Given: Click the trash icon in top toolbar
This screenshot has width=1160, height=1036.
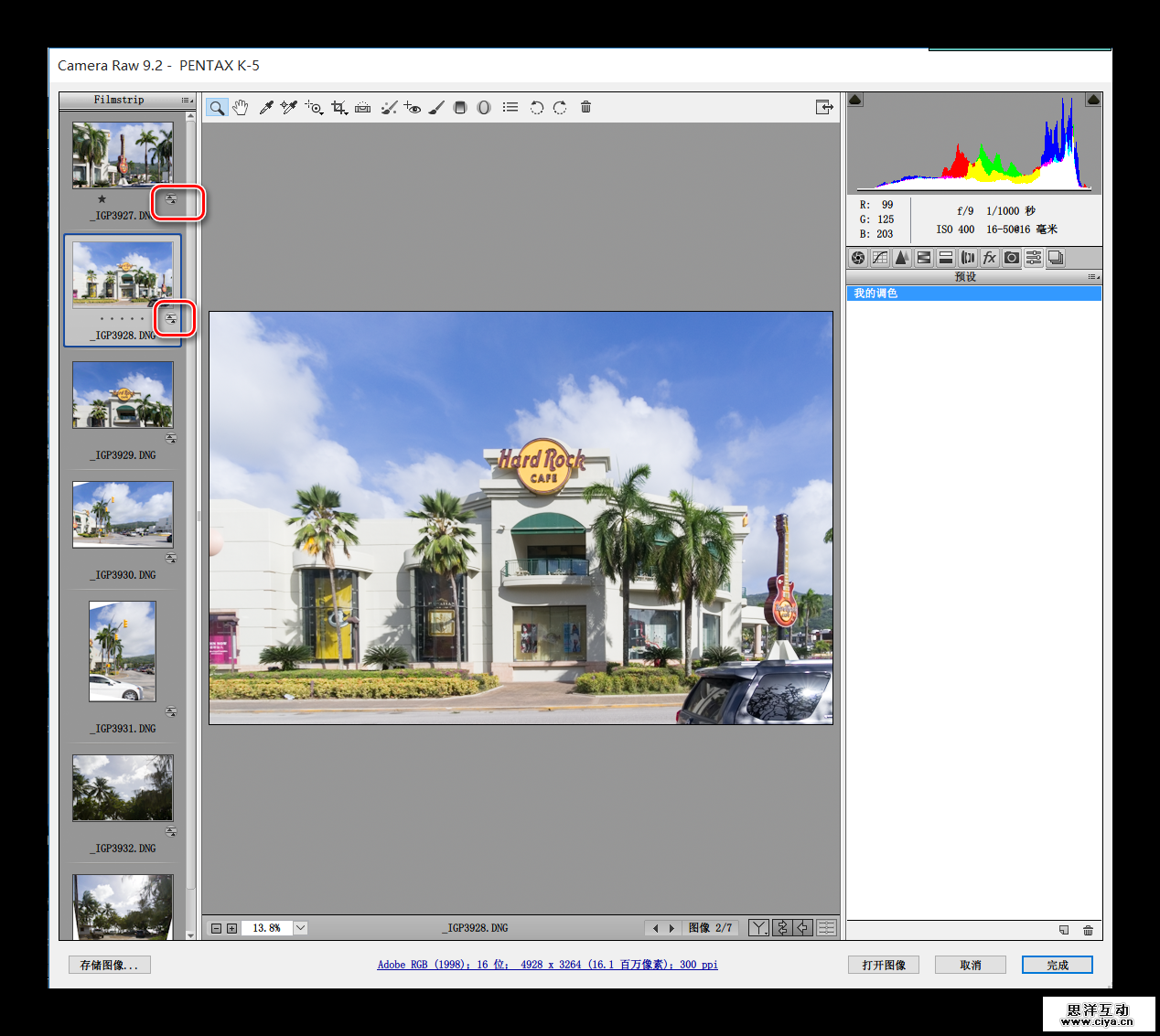Looking at the screenshot, I should click(x=585, y=108).
